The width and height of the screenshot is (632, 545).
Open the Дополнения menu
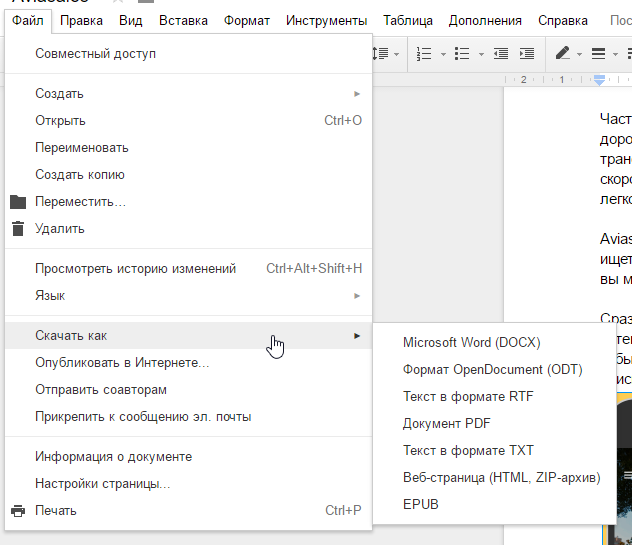(x=485, y=20)
